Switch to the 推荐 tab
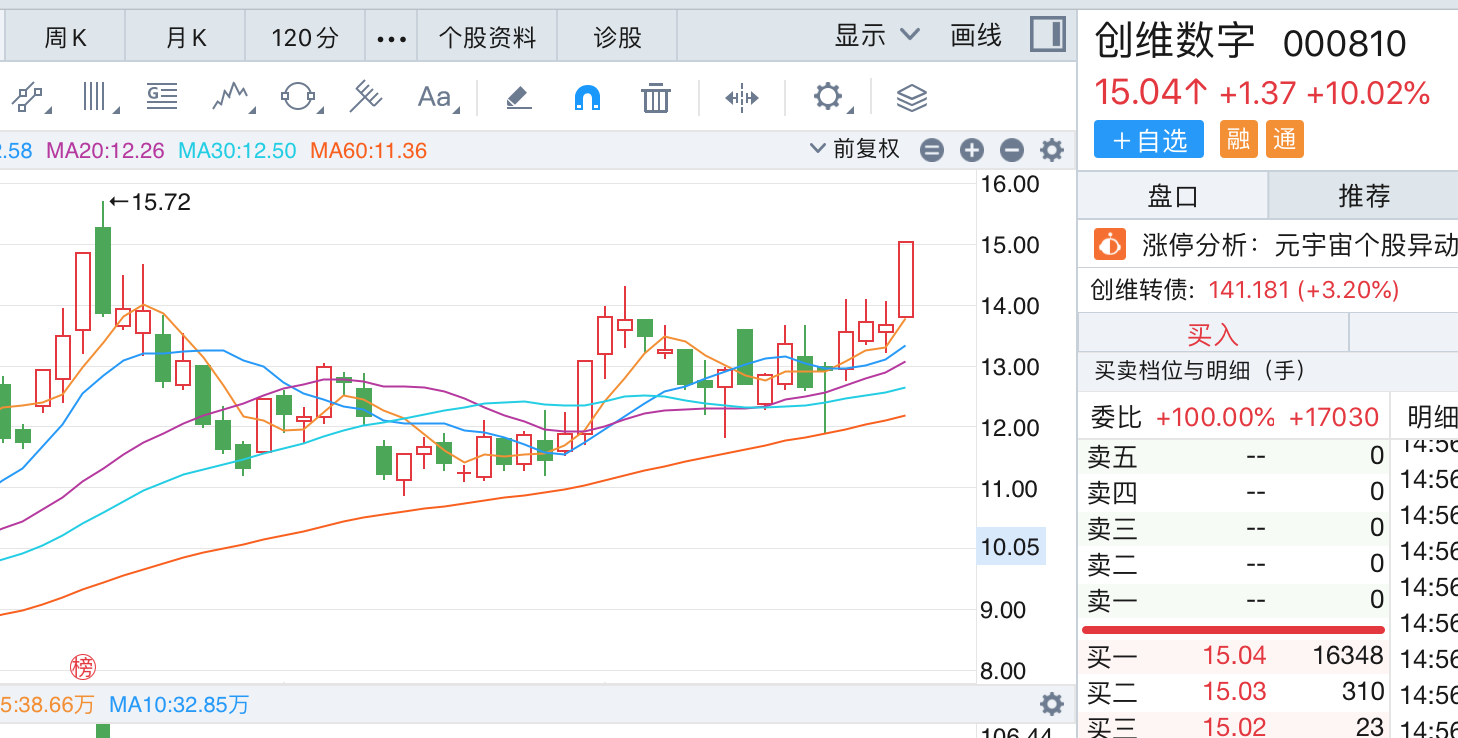The width and height of the screenshot is (1458, 738). click(1364, 196)
